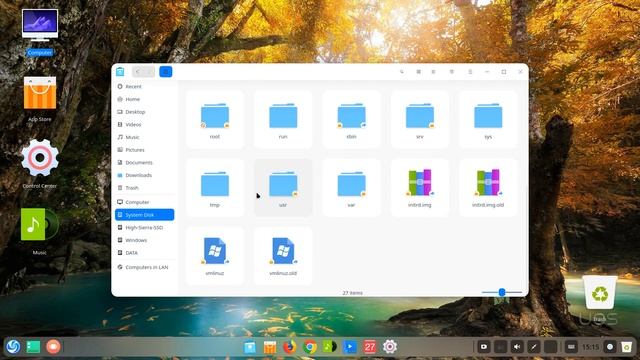Open Videos in the sidebar
This screenshot has height=360, width=640.
coord(144,124)
